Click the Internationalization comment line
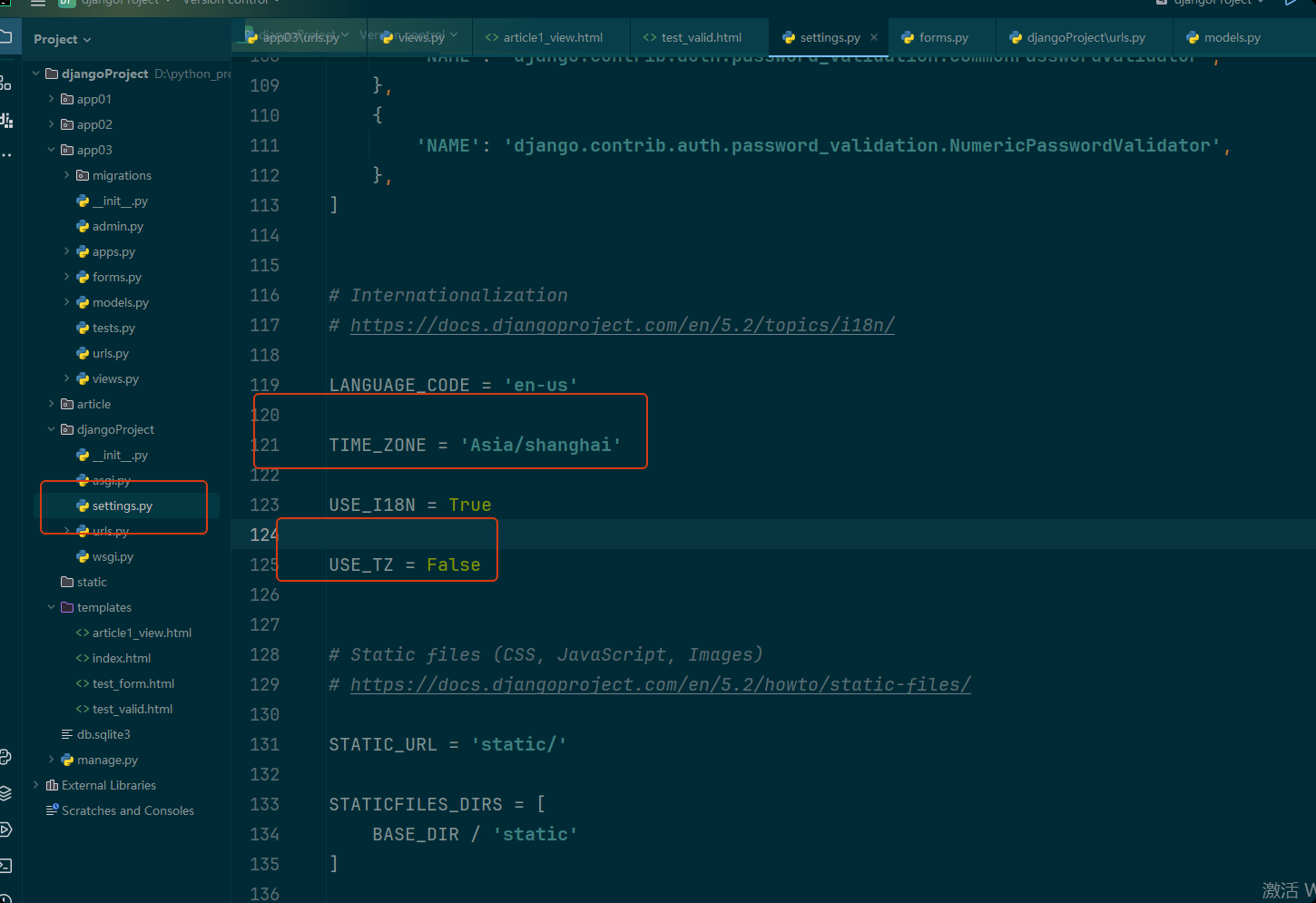Screen dimensions: 1316x903 coord(448,295)
